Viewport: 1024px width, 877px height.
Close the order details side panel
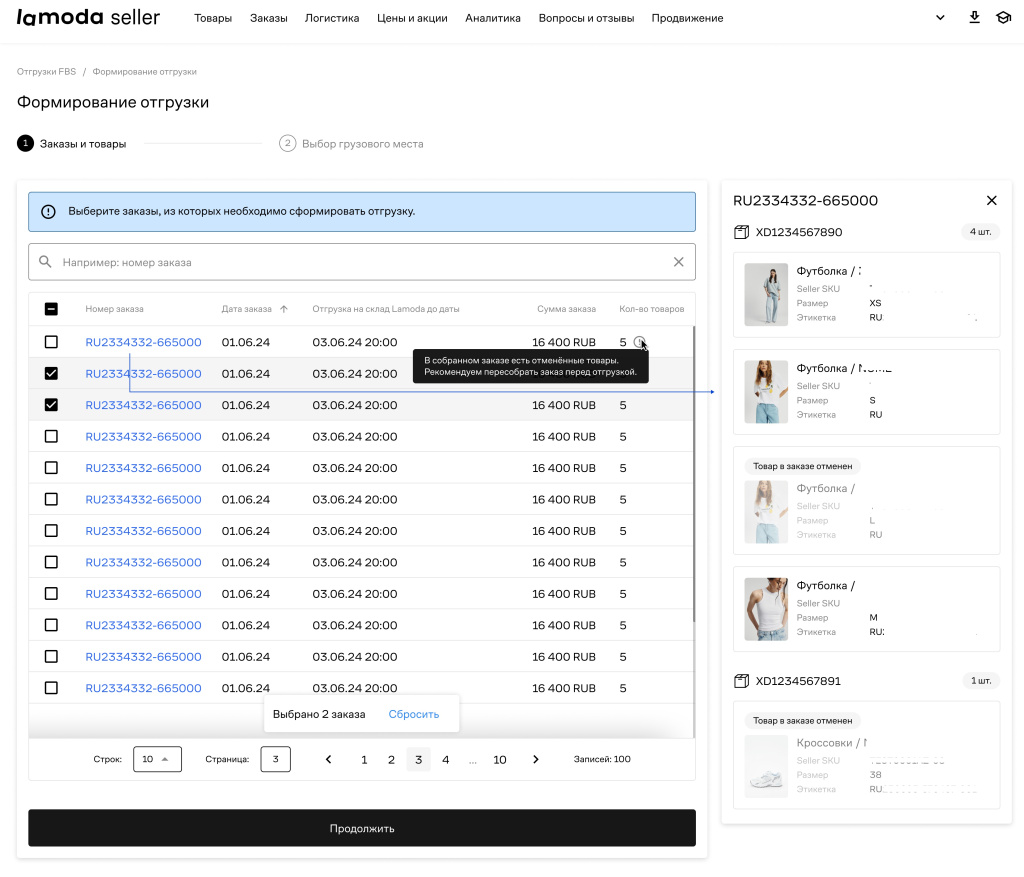992,200
